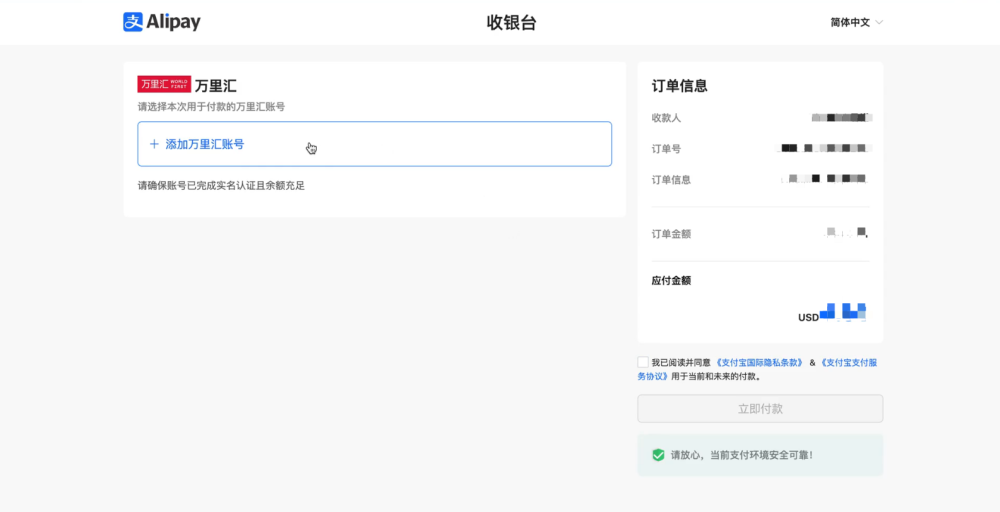
Task: Select the 添加万里汇账号 text label
Action: pyautogui.click(x=205, y=144)
